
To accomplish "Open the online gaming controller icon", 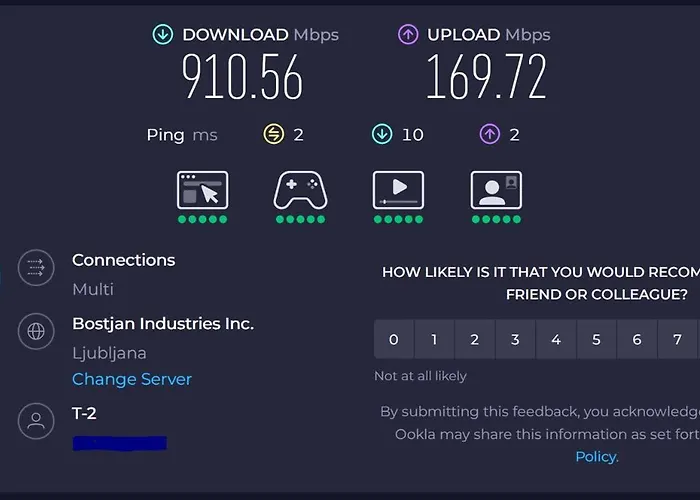I will pyautogui.click(x=300, y=190).
